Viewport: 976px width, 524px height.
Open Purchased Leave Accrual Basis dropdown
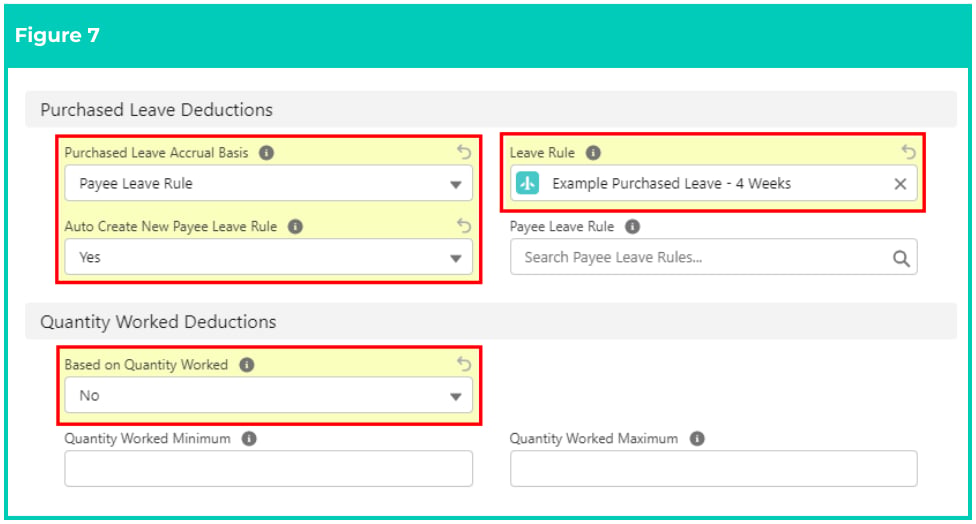click(x=268, y=184)
